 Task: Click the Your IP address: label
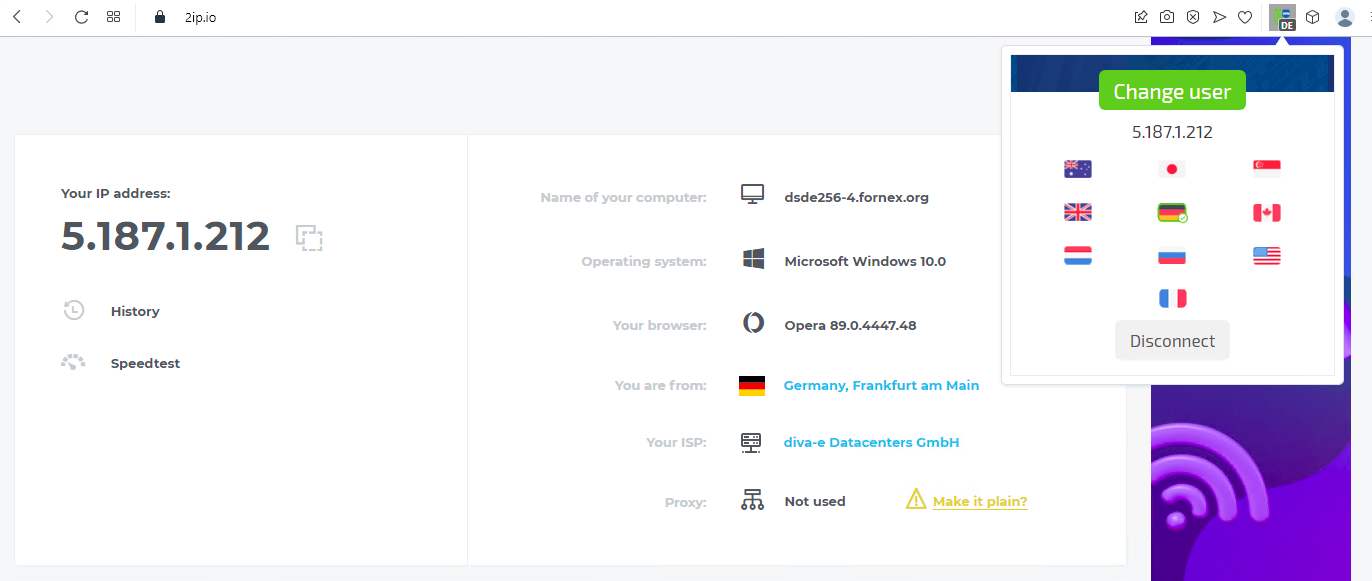116,194
